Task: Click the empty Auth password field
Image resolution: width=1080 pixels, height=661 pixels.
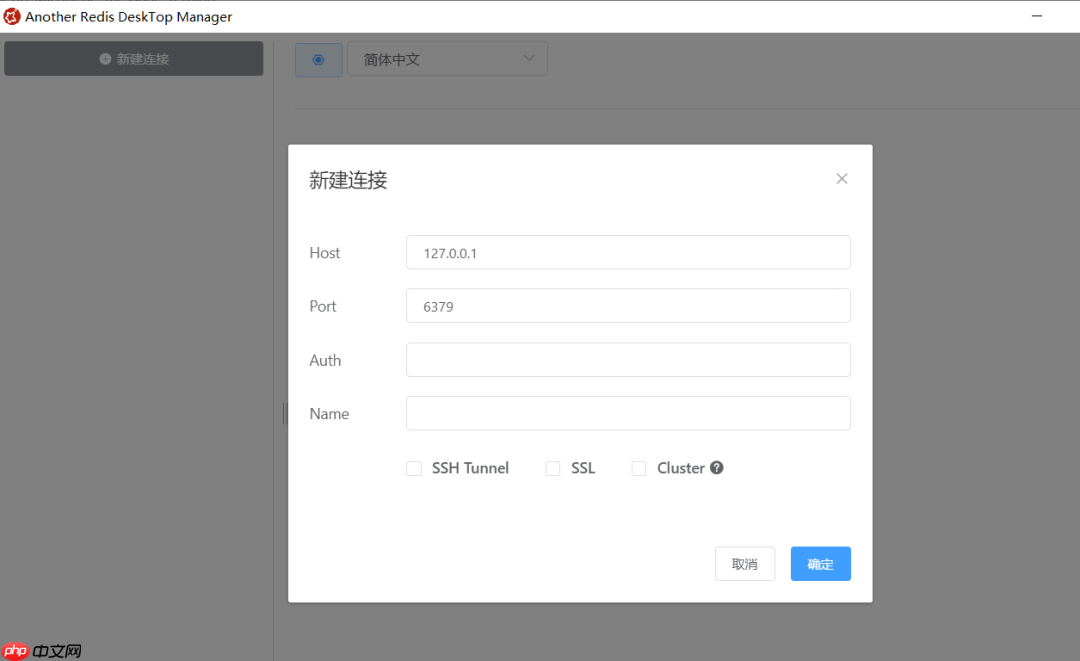Action: (x=627, y=359)
